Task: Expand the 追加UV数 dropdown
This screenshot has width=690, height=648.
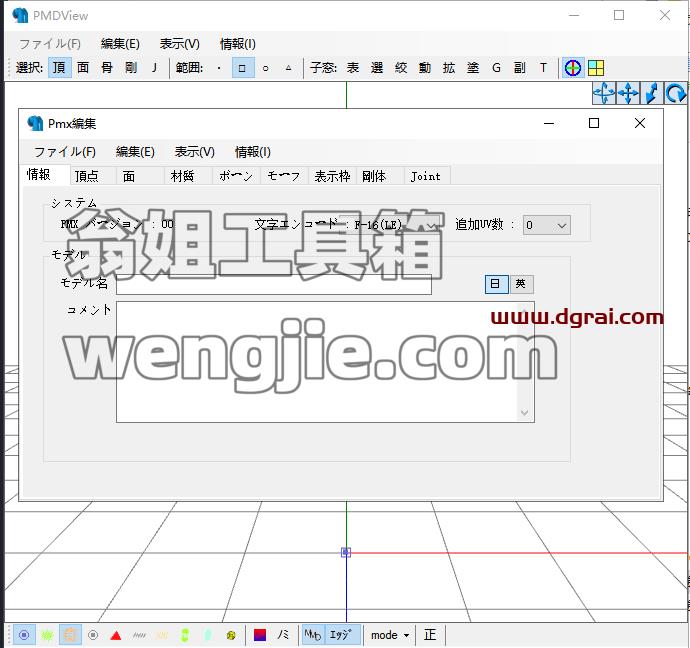Action: tap(547, 225)
